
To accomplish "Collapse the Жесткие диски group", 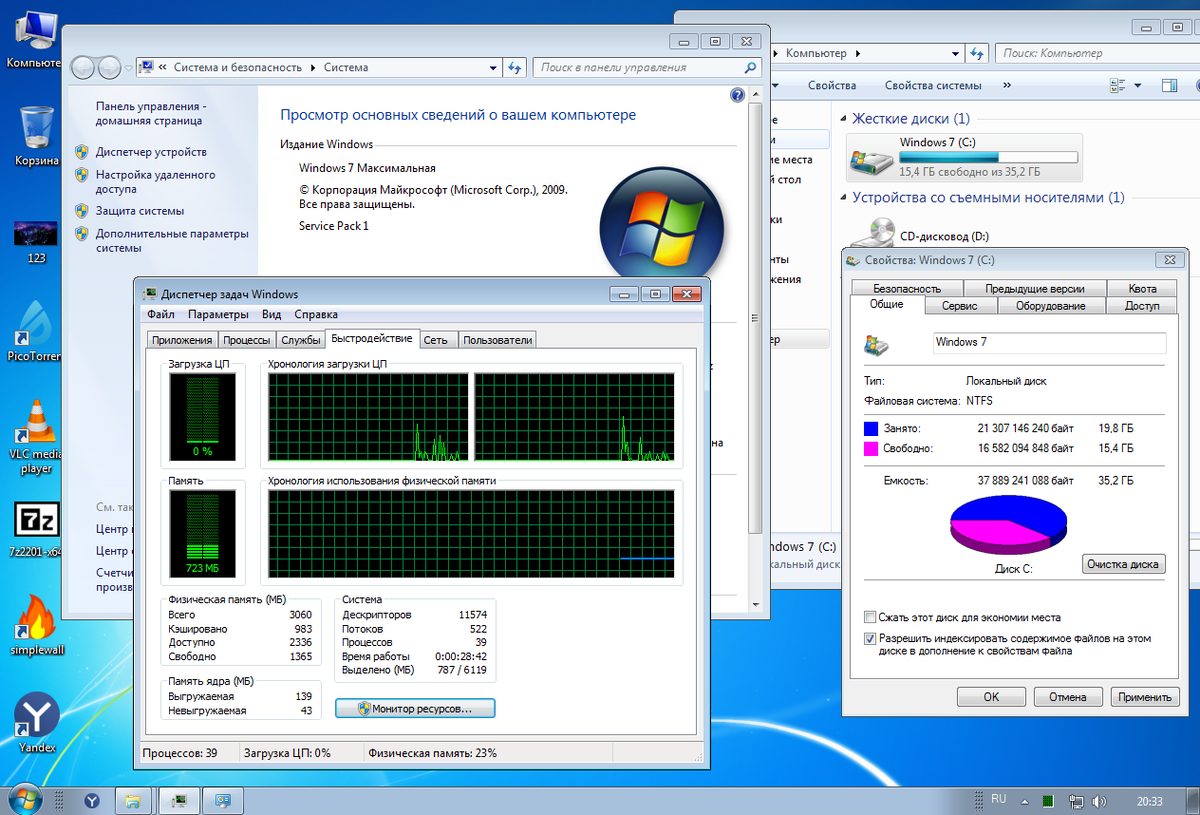I will click(843, 119).
